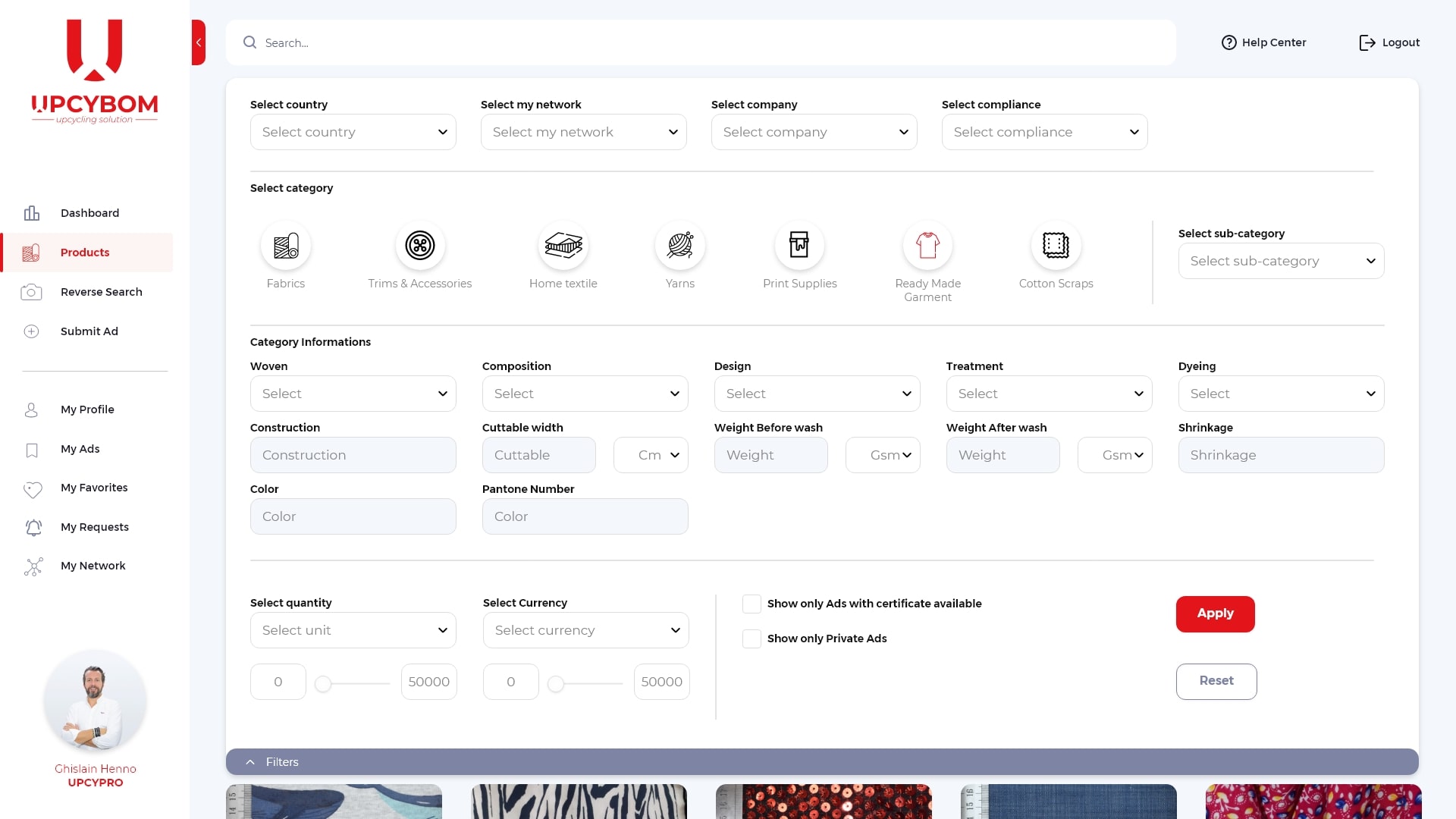This screenshot has height=819, width=1456.
Task: Select the Ready Made Garment icon
Action: tap(927, 246)
